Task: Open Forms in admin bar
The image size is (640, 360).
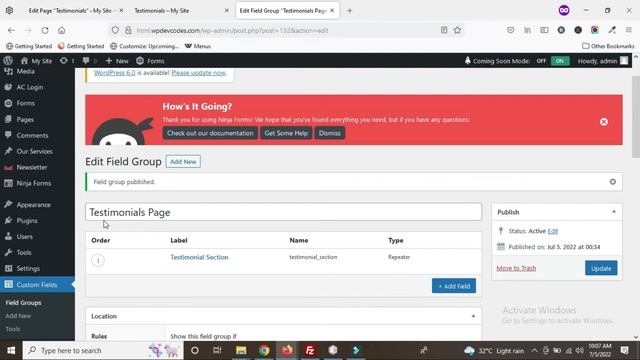Action: tap(150, 61)
